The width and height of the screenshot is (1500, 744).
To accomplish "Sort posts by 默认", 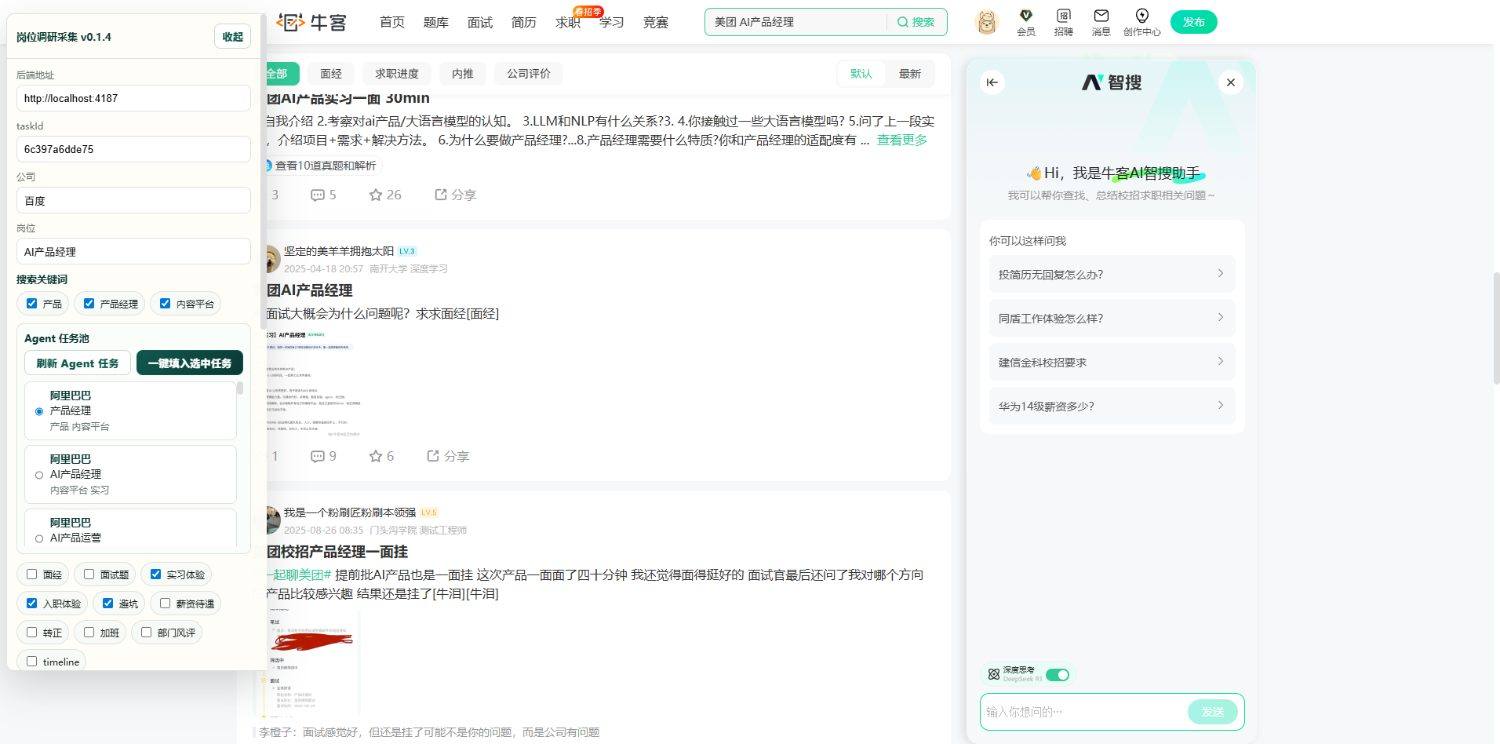I will (862, 74).
